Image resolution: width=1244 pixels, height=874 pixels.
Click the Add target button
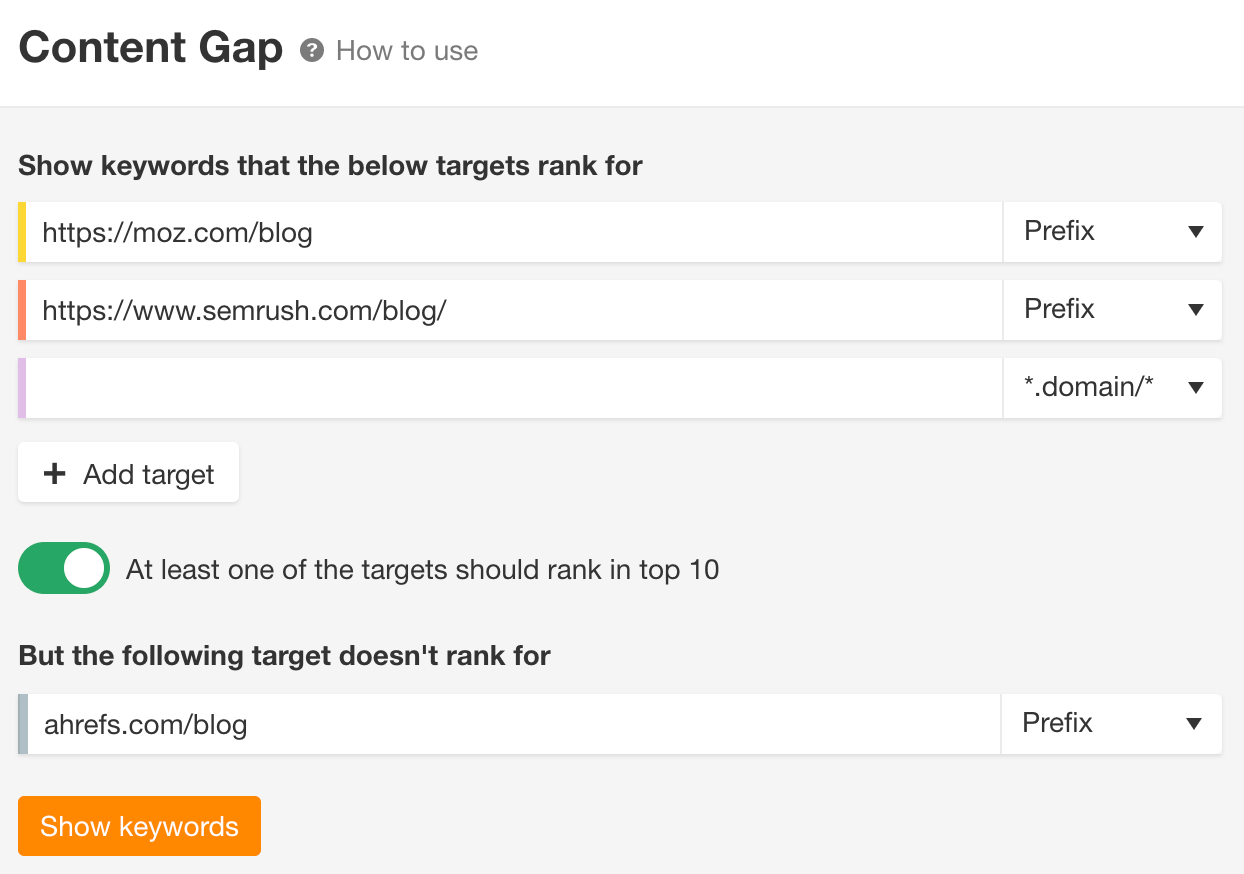coord(128,473)
